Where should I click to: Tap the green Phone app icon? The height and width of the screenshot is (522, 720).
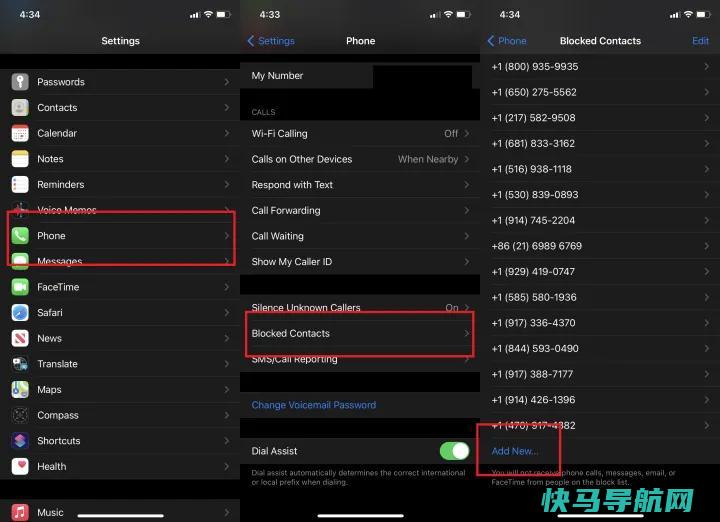(x=20, y=236)
